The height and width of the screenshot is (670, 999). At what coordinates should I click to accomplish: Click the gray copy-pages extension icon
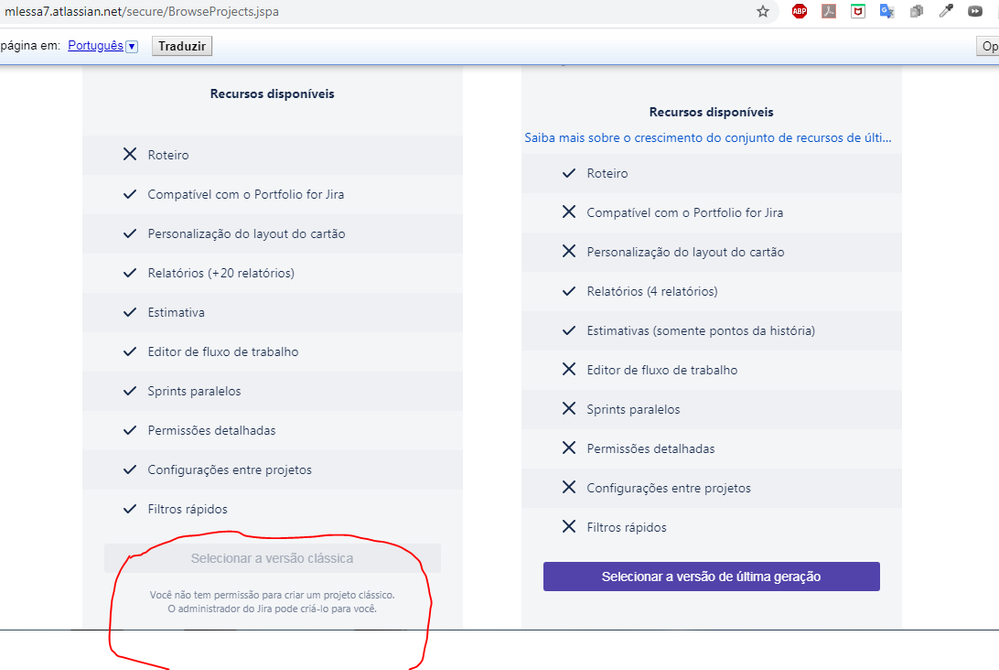coord(916,11)
